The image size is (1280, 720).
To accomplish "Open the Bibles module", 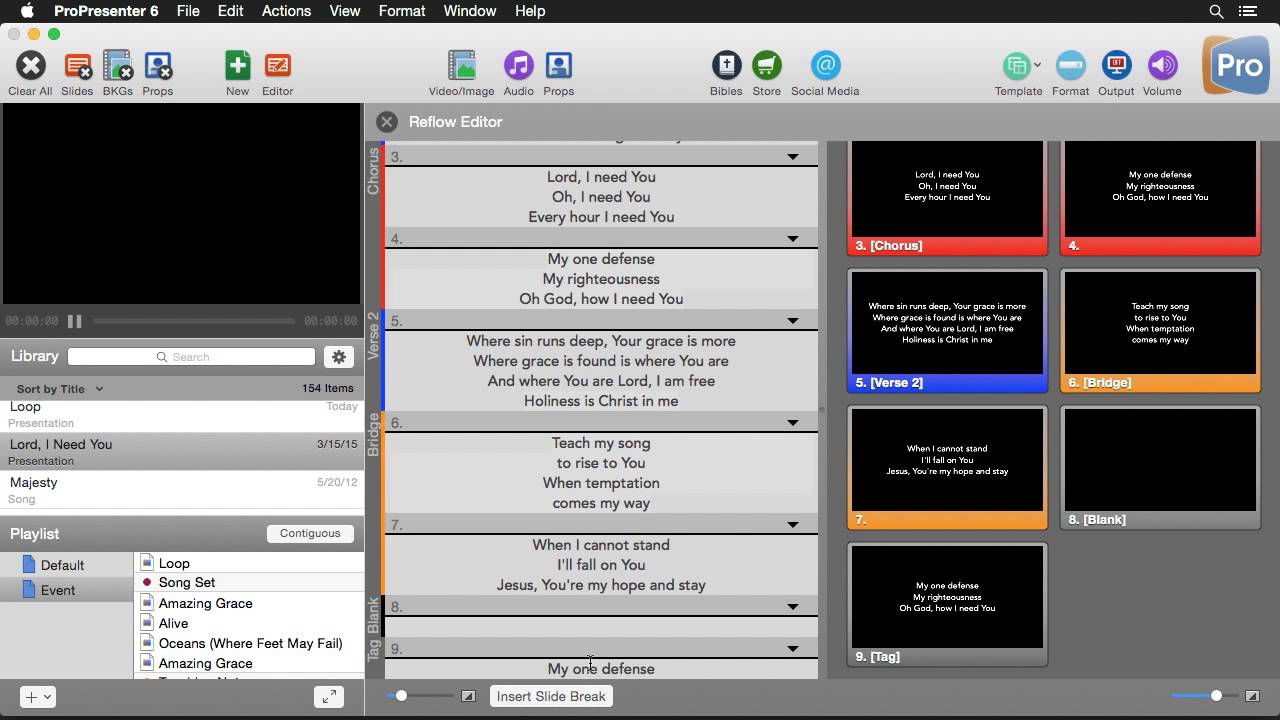I will coord(726,66).
